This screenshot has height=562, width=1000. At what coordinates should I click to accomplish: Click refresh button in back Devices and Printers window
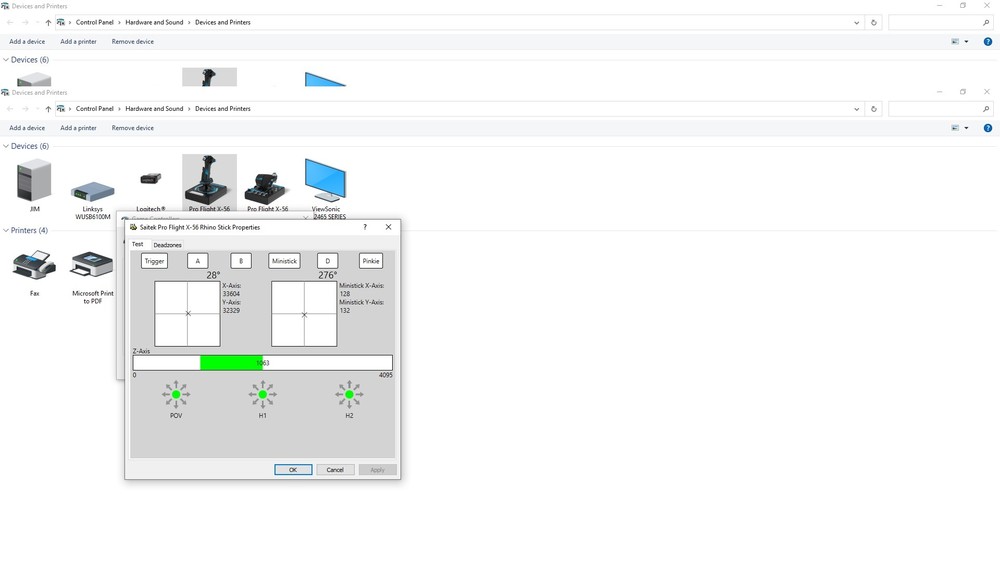point(874,22)
